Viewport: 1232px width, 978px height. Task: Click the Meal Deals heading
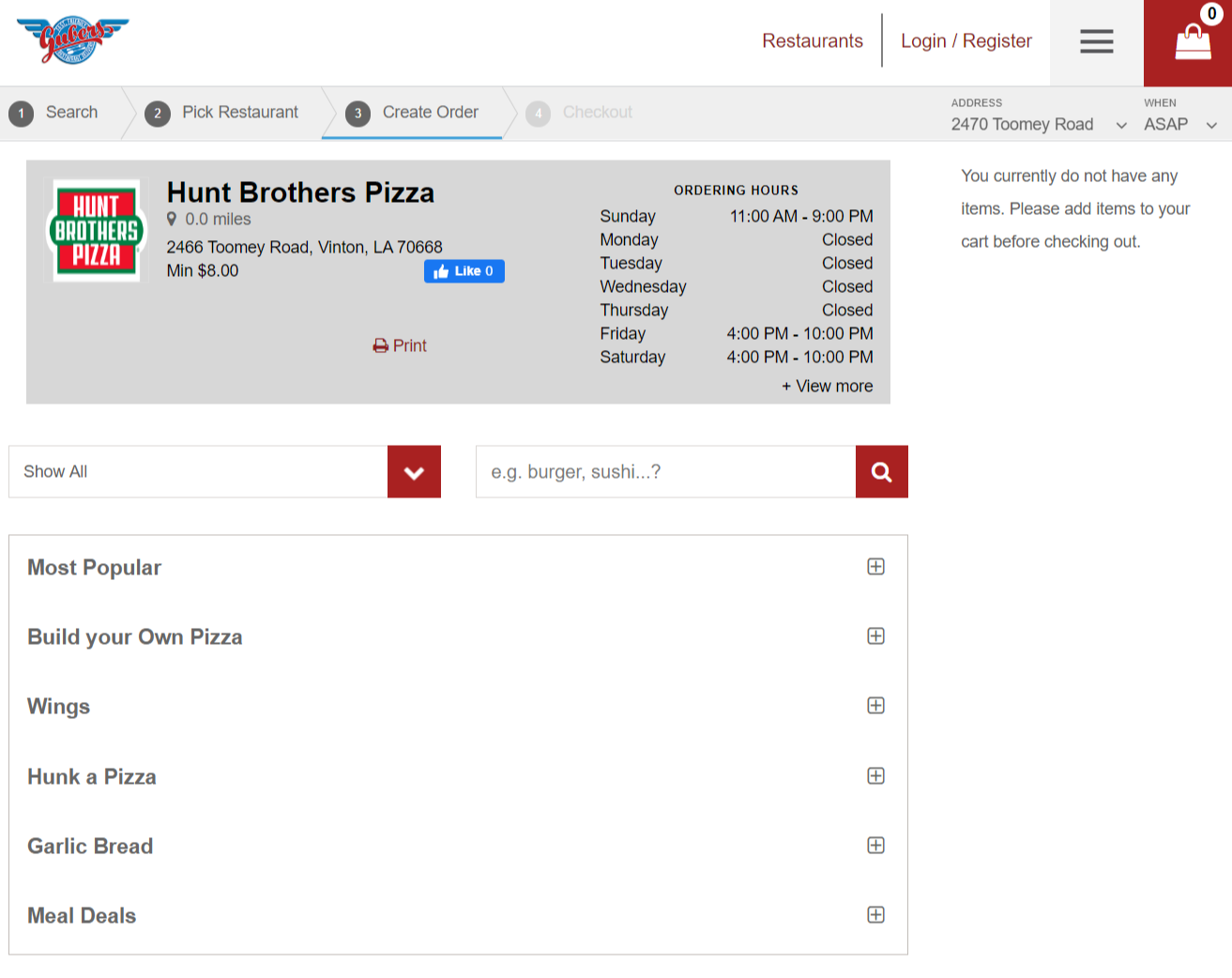82,916
